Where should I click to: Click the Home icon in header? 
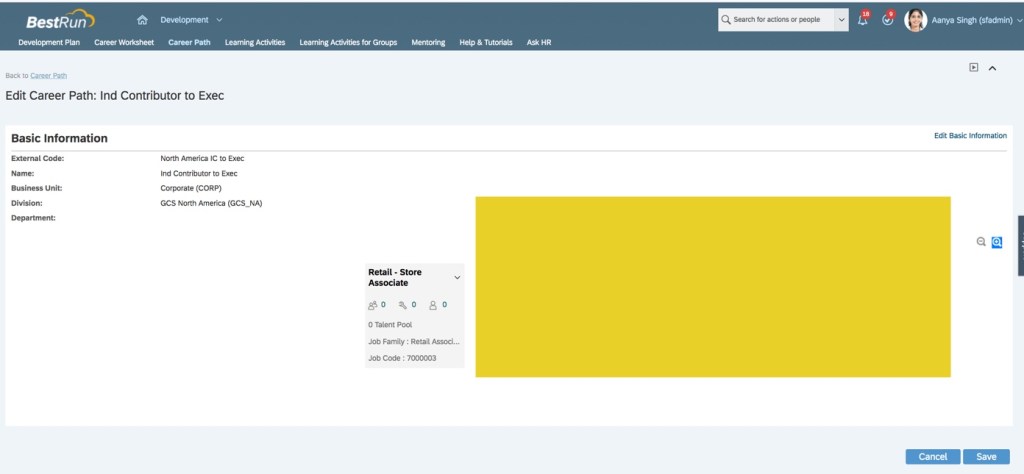point(142,20)
